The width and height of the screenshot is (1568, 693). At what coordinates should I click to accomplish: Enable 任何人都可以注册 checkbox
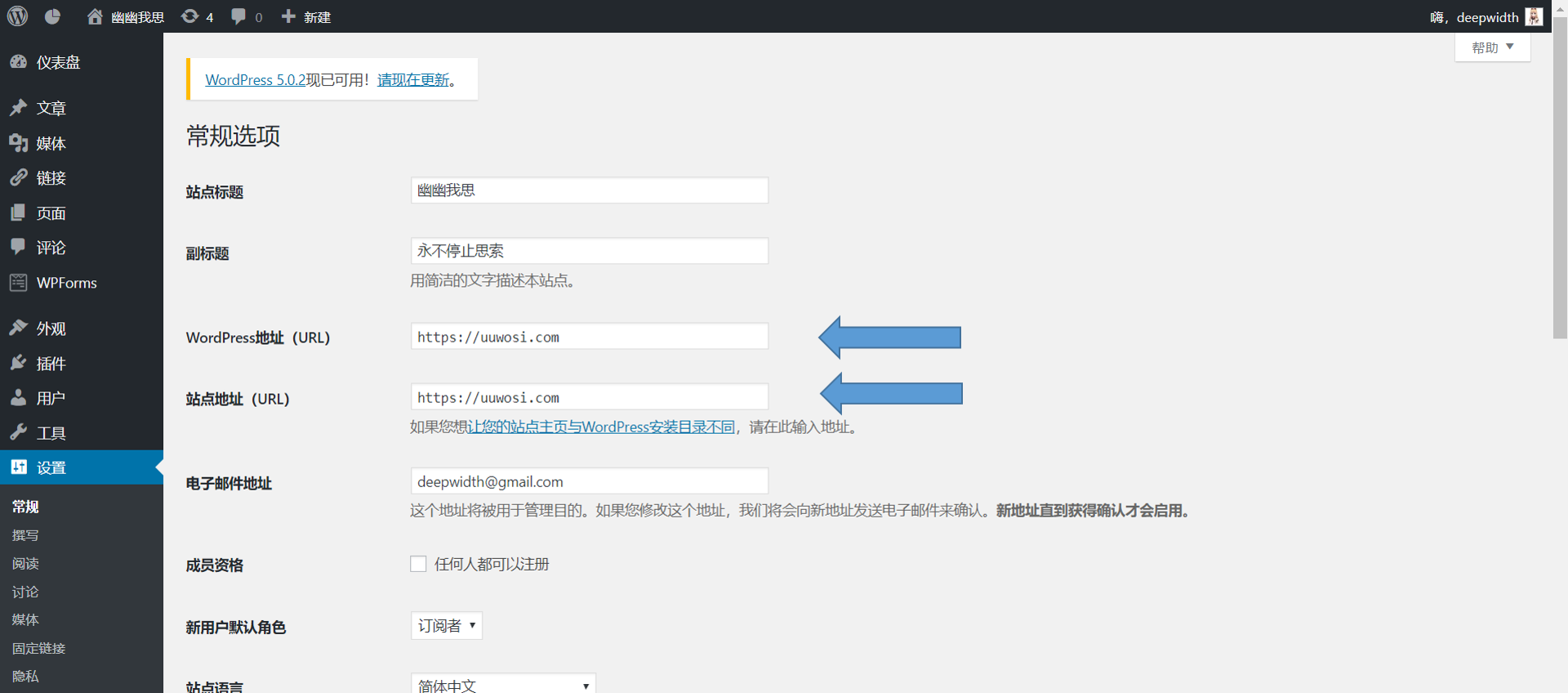click(418, 564)
